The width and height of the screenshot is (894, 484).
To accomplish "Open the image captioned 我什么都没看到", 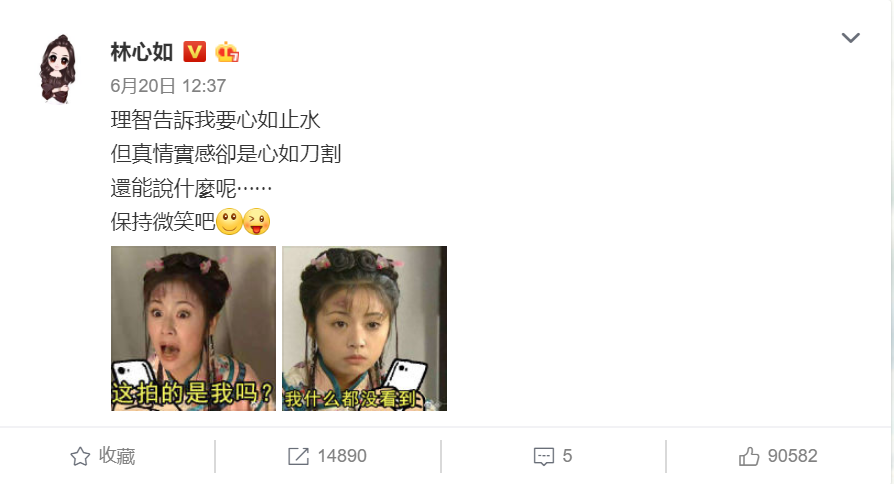I will [364, 328].
